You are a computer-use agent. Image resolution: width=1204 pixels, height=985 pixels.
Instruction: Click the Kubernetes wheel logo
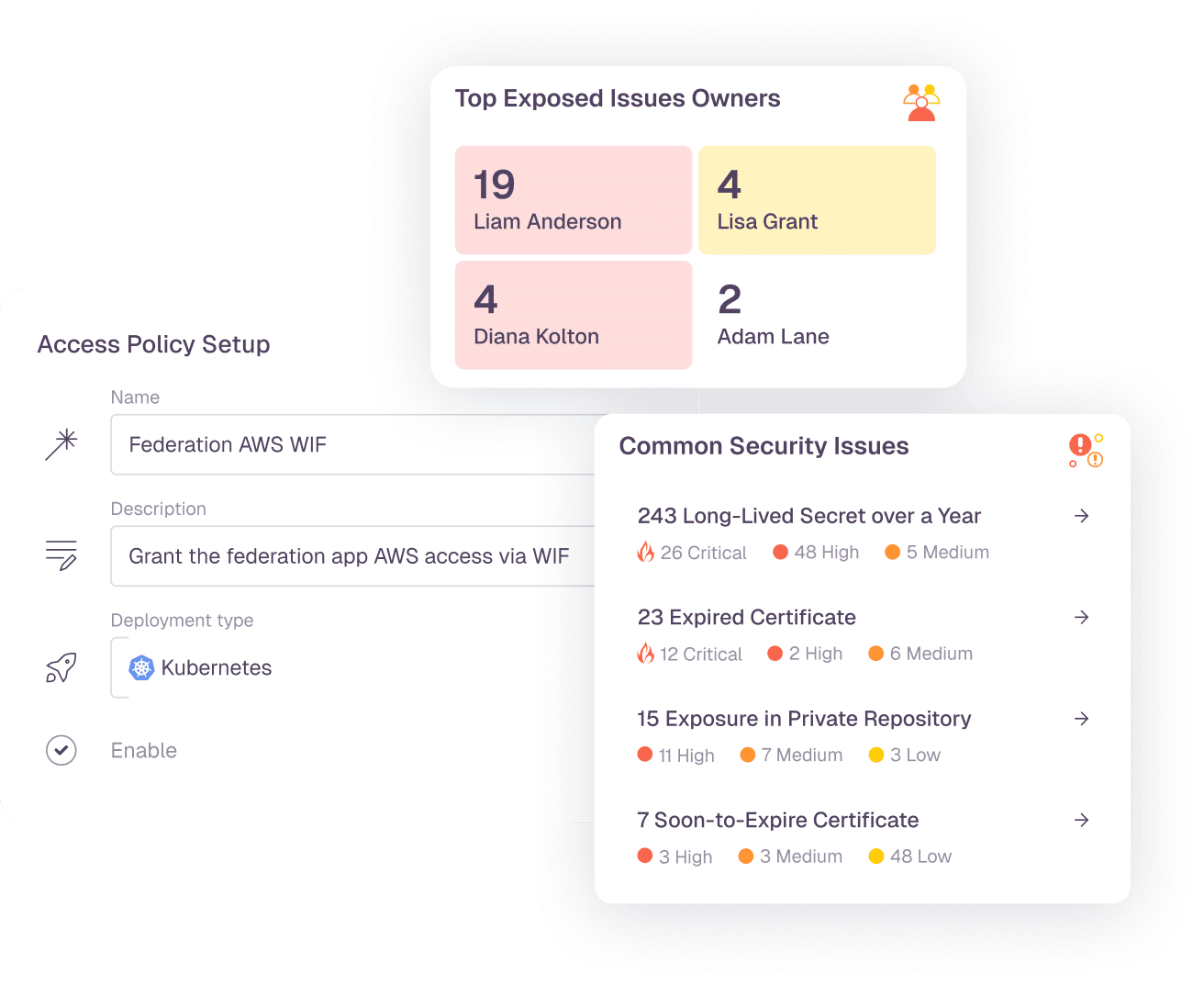[x=141, y=667]
